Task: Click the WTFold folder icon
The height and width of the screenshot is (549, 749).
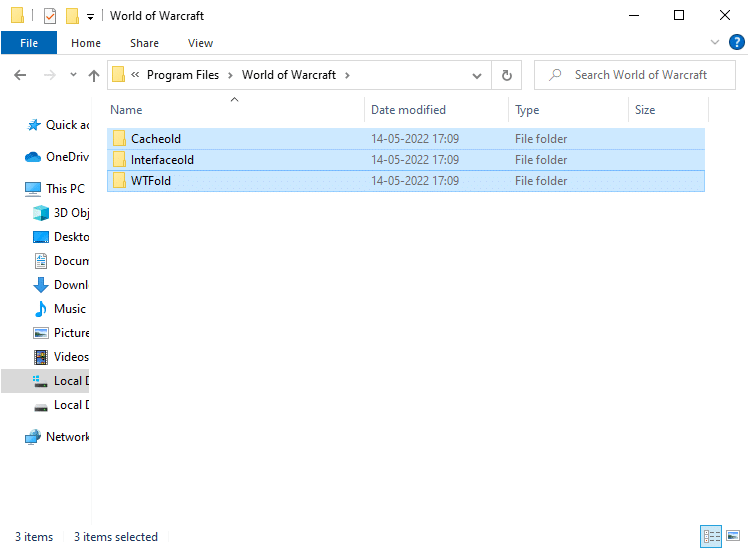Action: (x=119, y=181)
